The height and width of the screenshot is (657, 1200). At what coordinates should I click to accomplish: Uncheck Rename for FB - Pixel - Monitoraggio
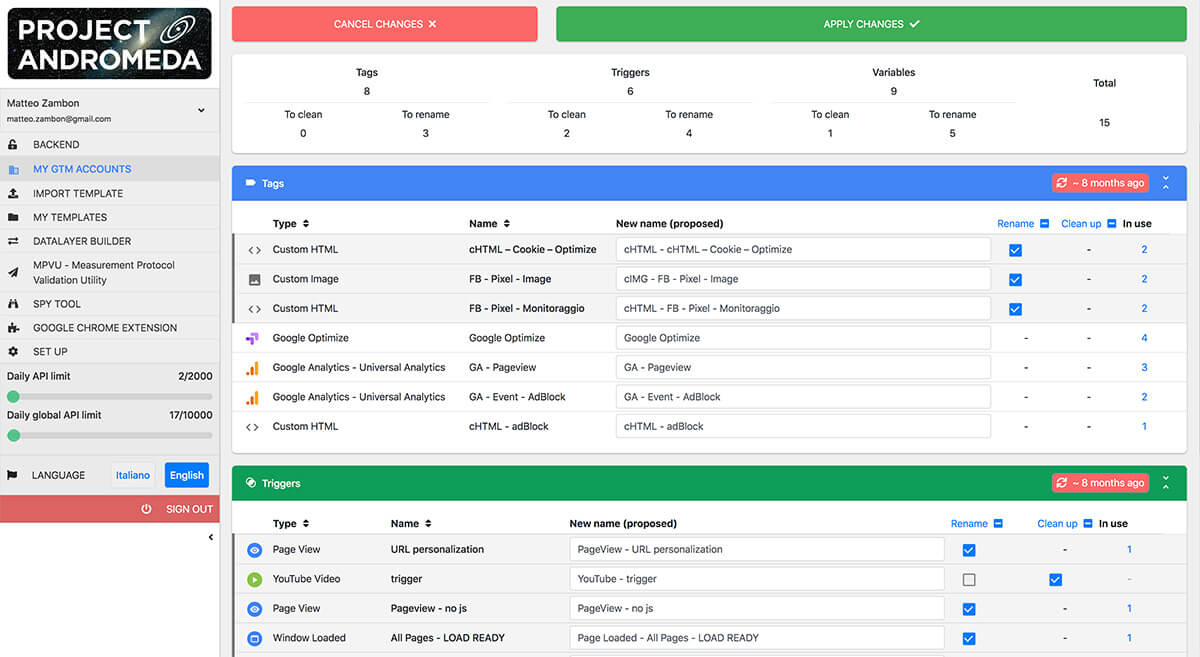pos(1015,309)
